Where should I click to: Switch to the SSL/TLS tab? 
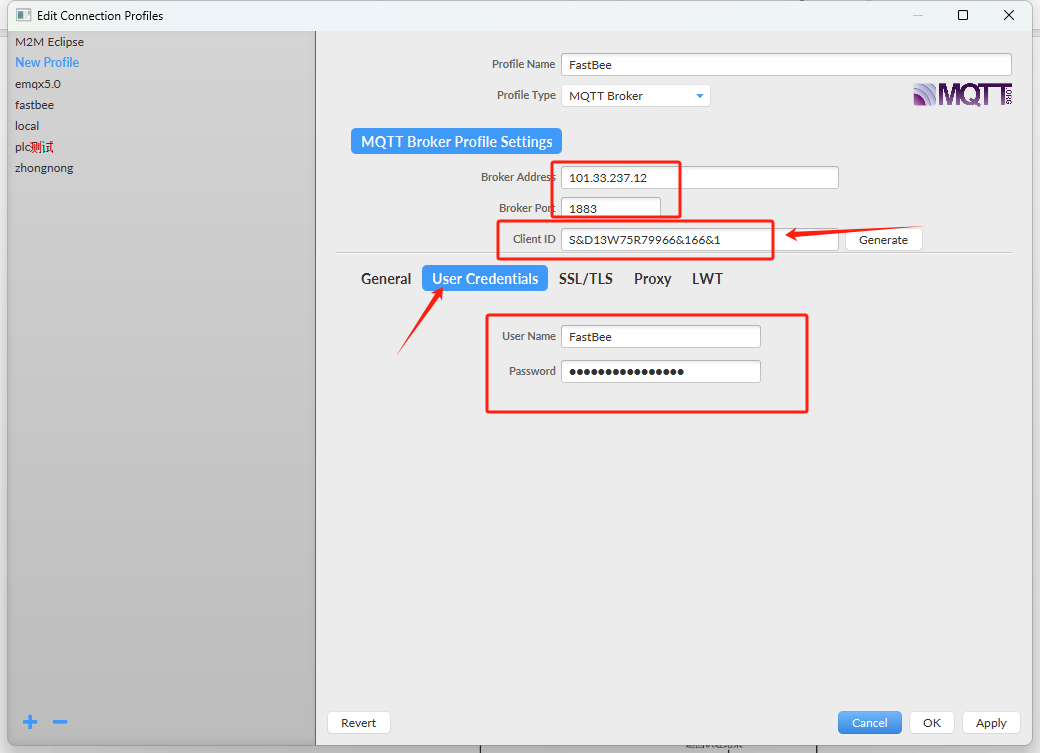pos(586,279)
